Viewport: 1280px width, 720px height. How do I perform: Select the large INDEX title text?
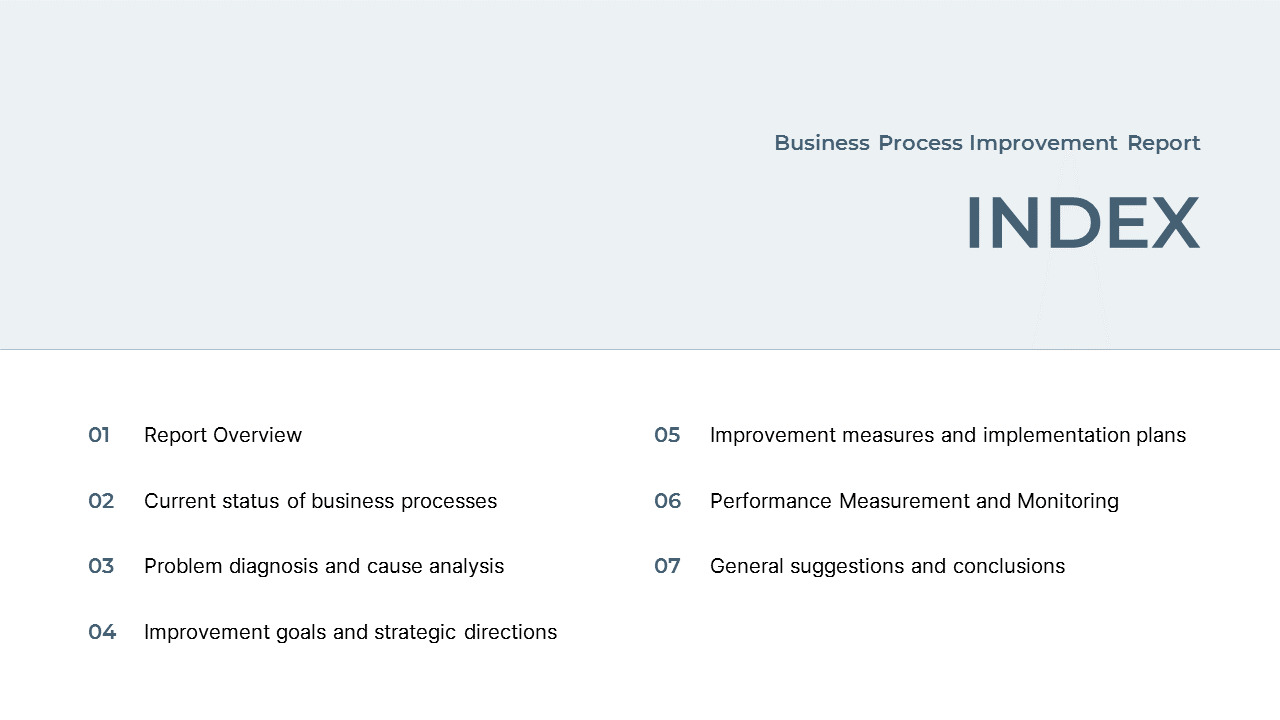coord(1081,223)
